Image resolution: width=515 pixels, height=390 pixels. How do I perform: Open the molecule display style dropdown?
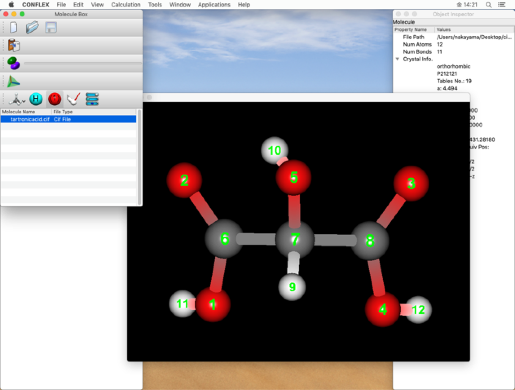pos(17,99)
